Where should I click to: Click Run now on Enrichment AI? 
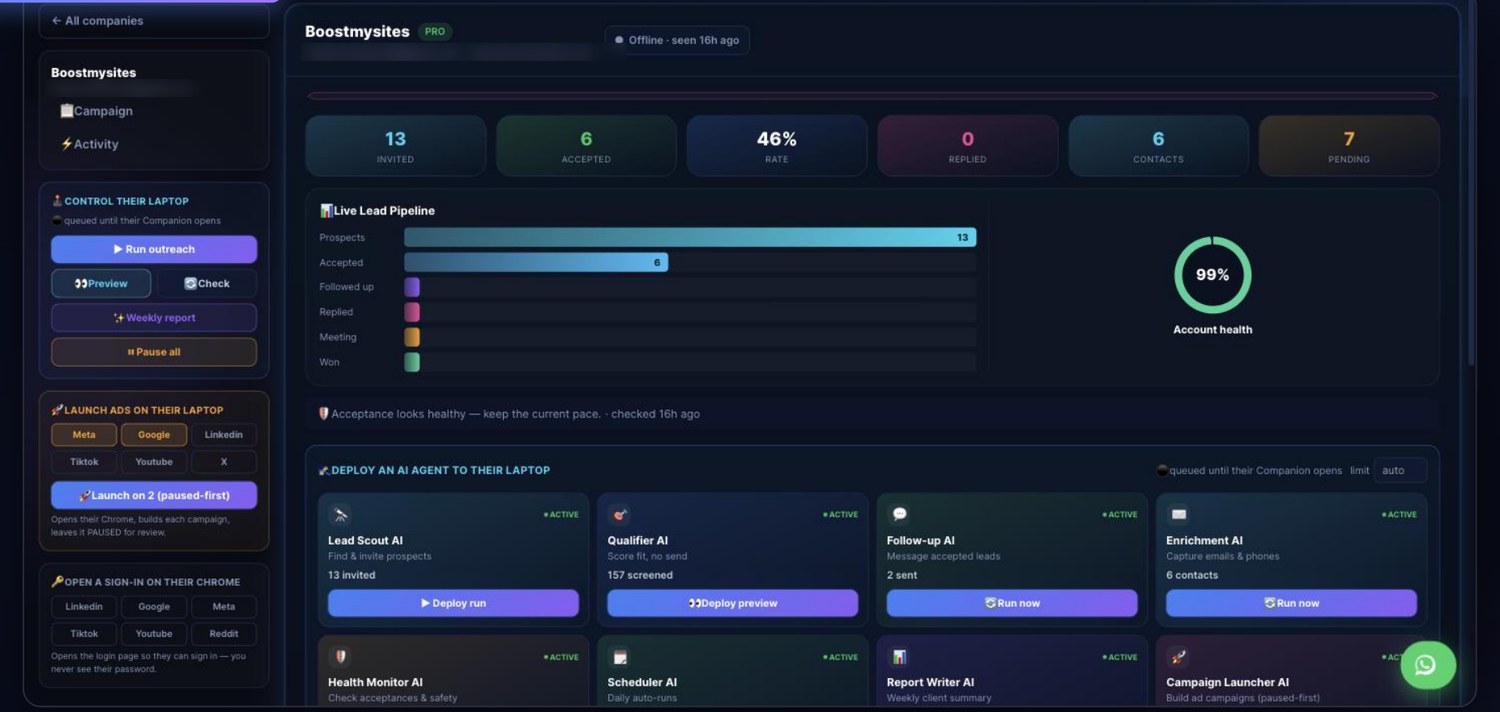pyautogui.click(x=1291, y=603)
